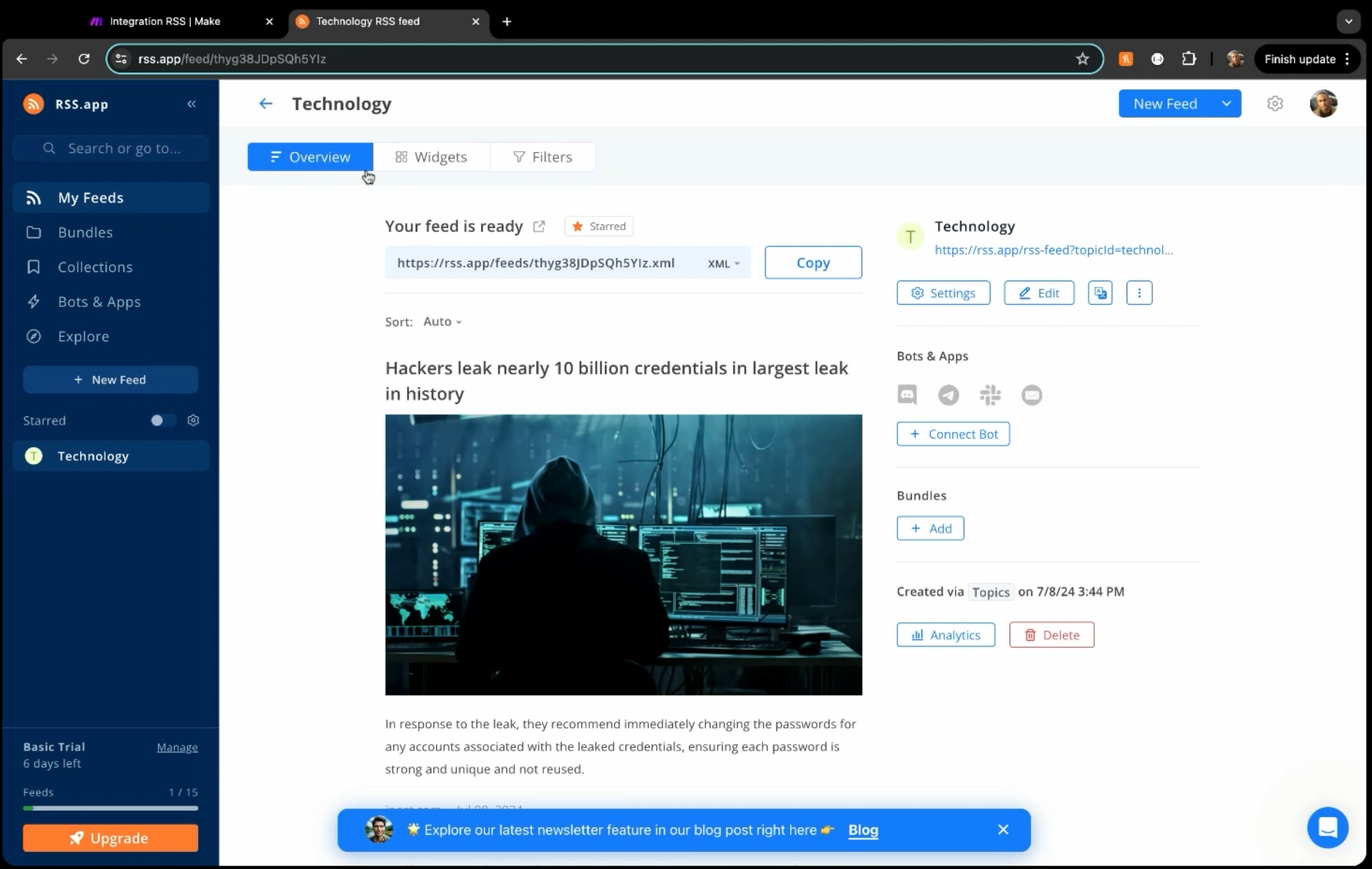Expand the Sort Auto dropdown
Screen dimensions: 1372x869
(442, 322)
